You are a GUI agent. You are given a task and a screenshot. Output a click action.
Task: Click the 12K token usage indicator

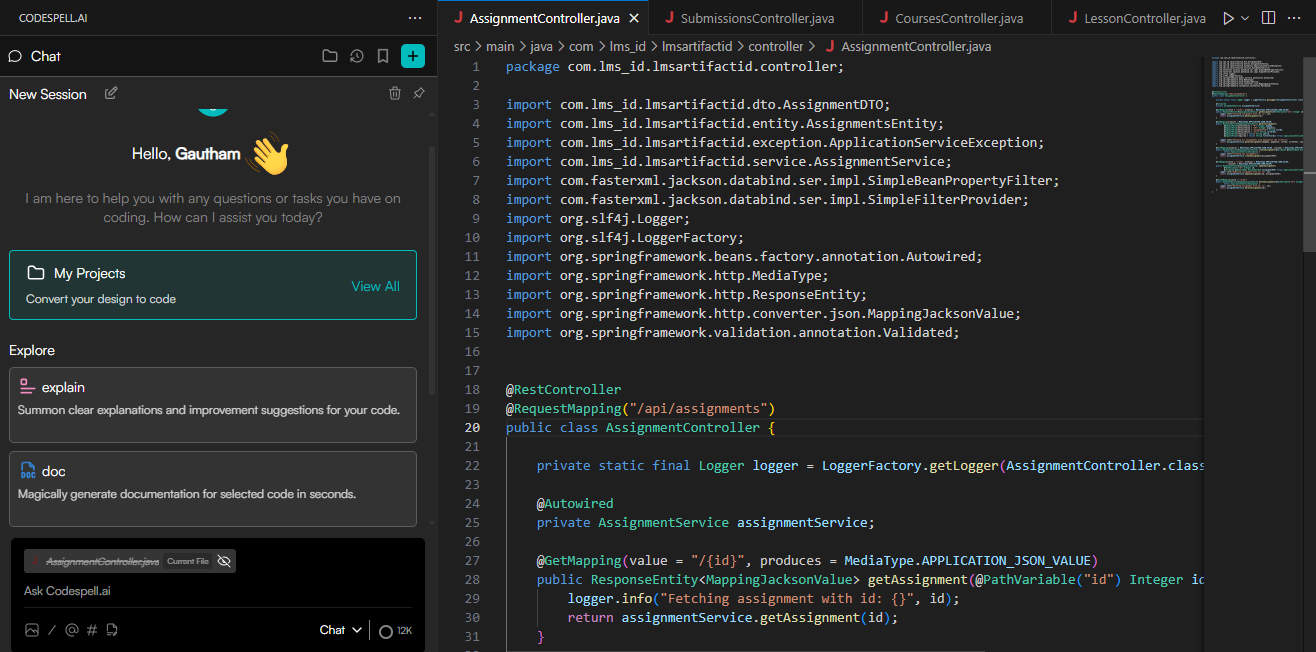click(395, 631)
